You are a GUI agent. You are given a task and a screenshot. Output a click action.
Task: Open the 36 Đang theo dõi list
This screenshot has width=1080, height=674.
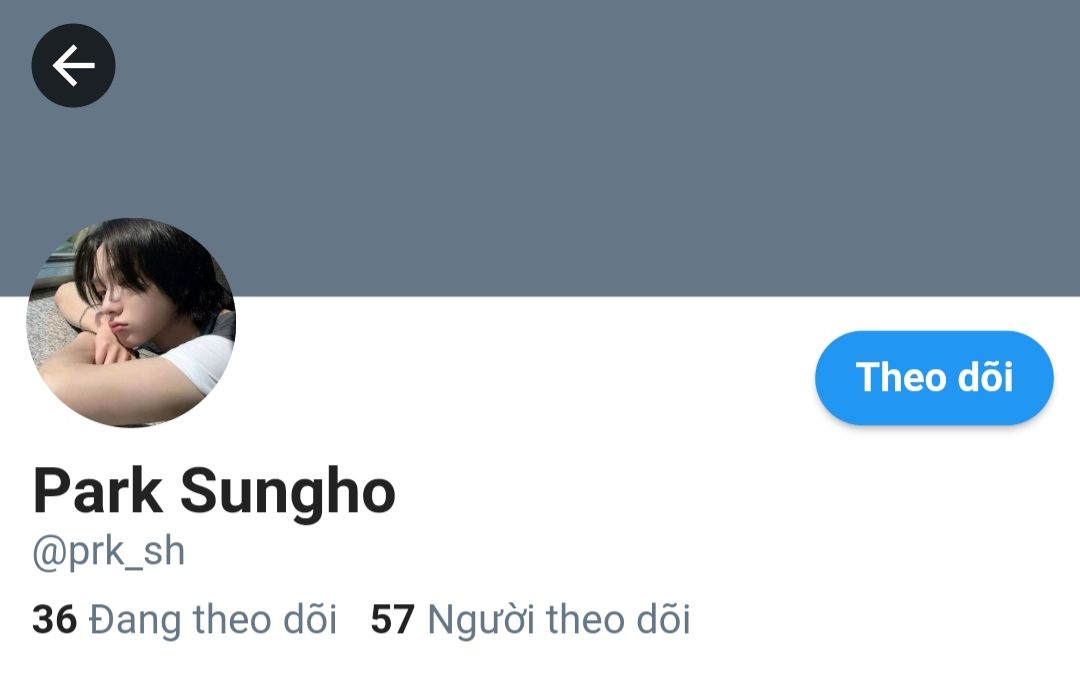click(185, 619)
